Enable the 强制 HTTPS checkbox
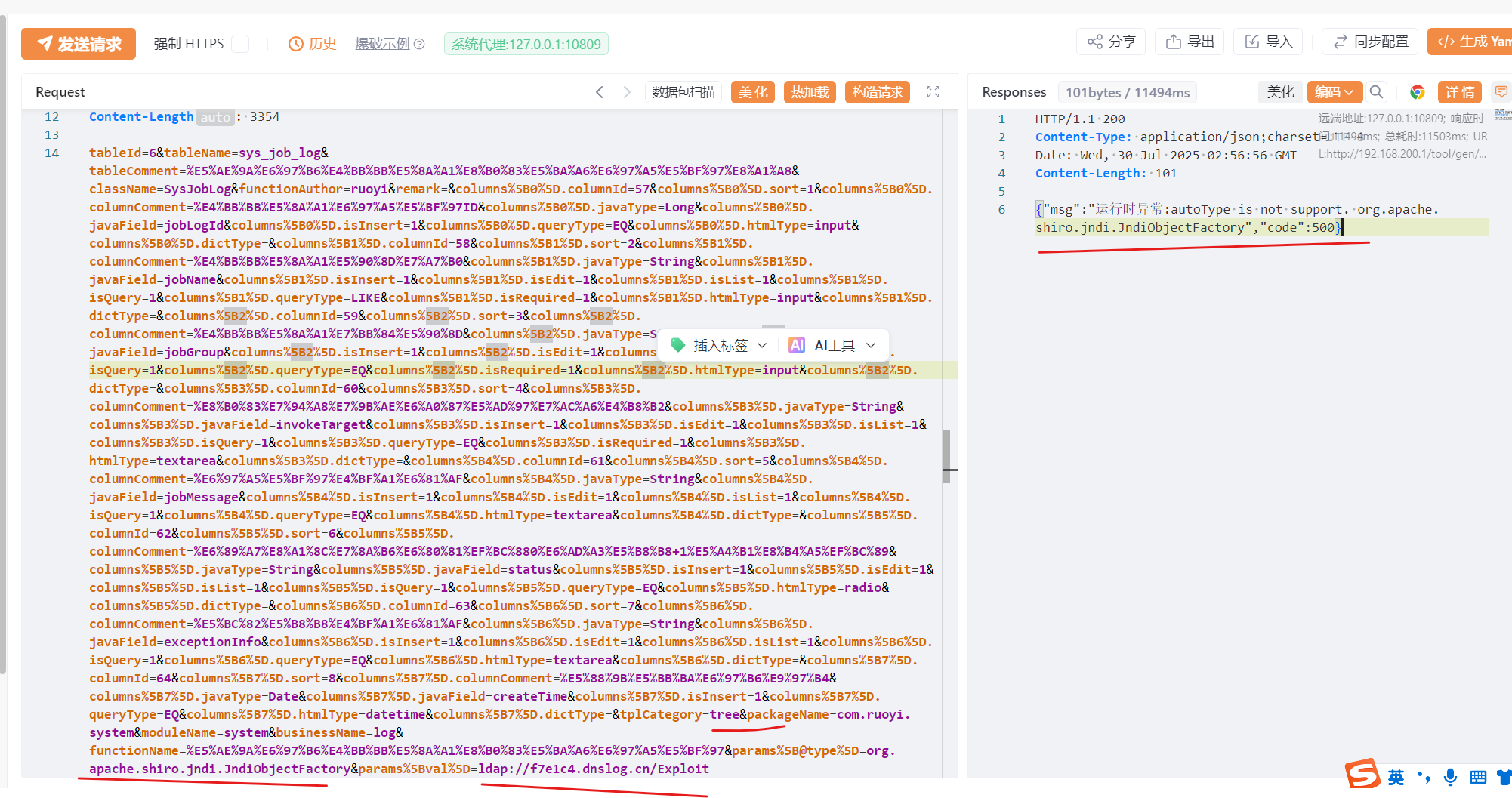 click(240, 44)
